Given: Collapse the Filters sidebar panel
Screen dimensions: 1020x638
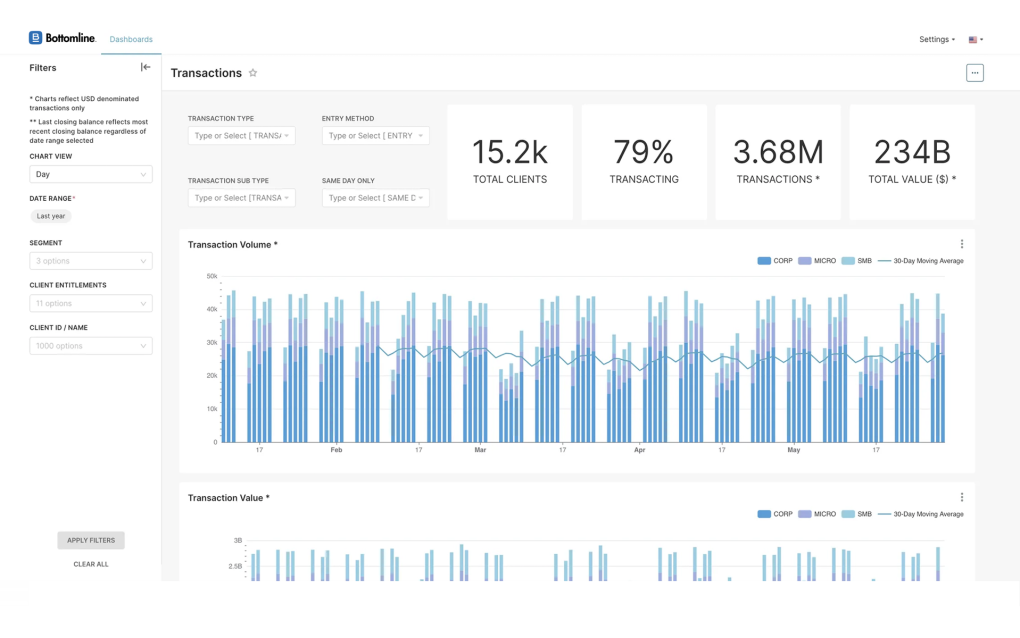Looking at the screenshot, I should pos(145,67).
